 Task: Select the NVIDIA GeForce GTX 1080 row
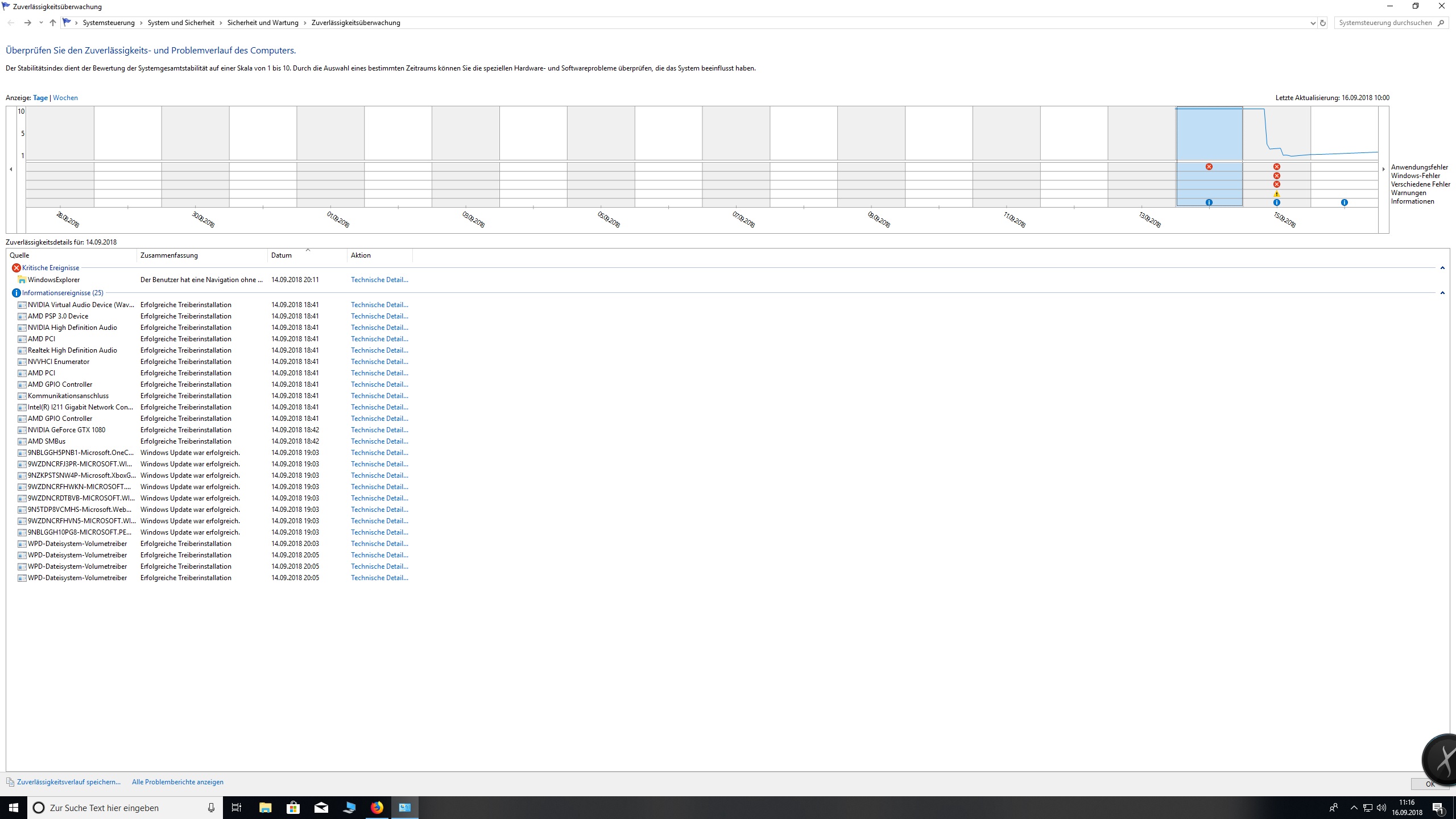click(67, 430)
